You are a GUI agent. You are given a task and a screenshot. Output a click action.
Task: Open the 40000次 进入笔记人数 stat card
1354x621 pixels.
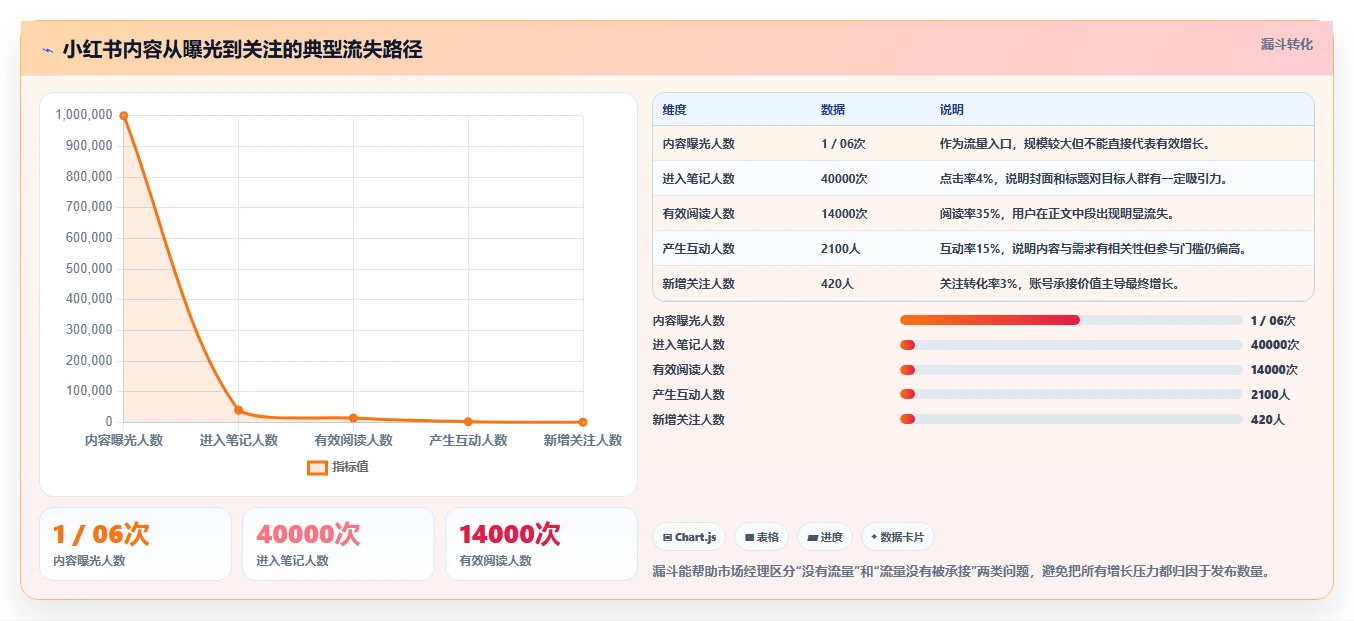338,544
